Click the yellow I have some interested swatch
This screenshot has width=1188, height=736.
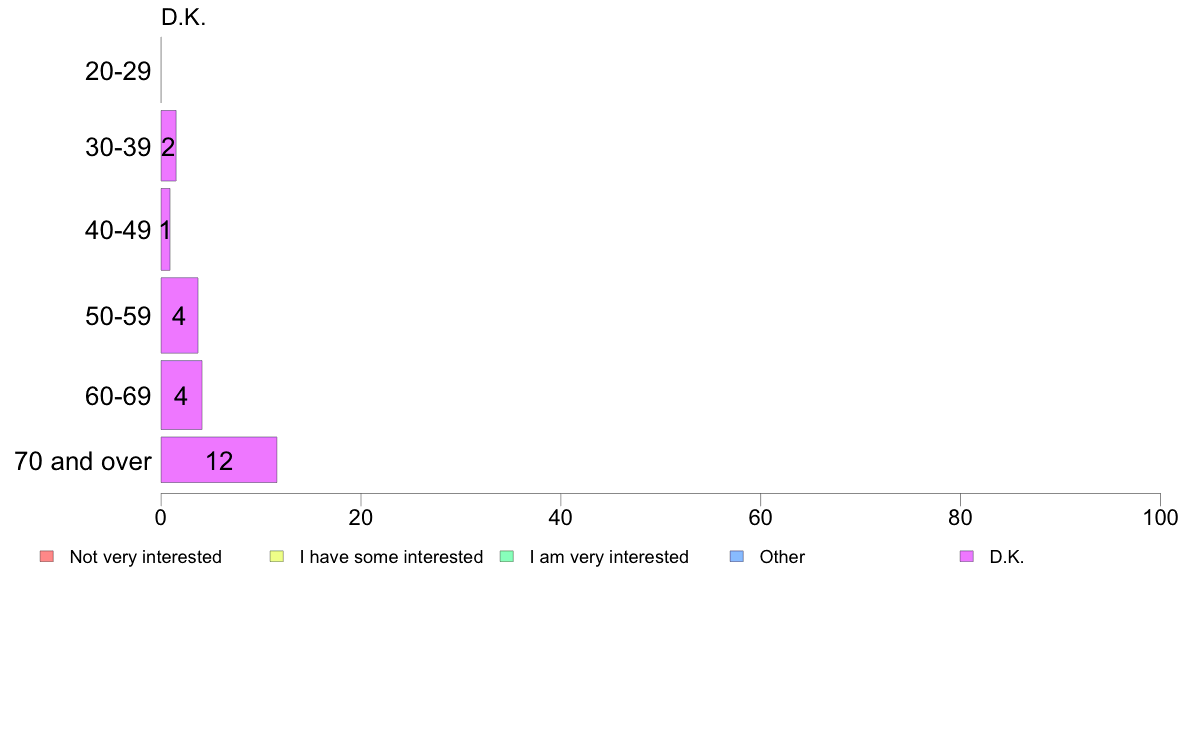pyautogui.click(x=277, y=556)
